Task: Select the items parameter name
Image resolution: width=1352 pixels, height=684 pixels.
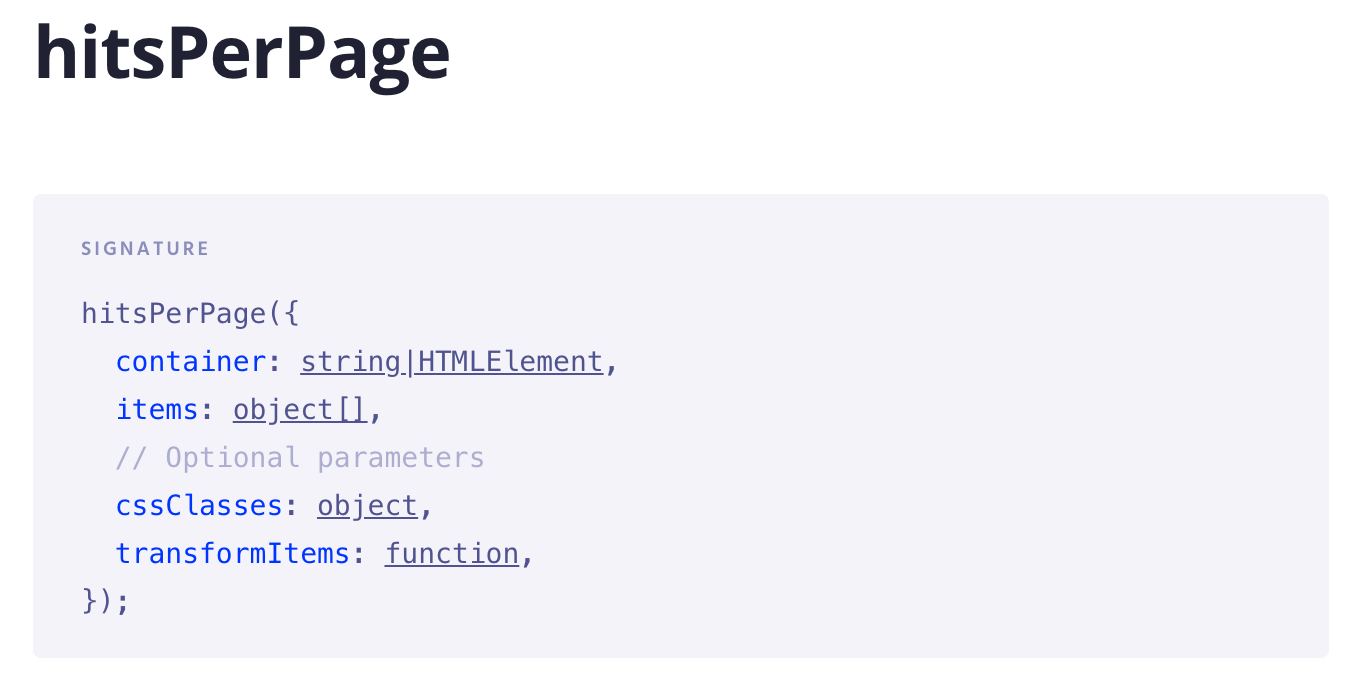Action: point(157,410)
